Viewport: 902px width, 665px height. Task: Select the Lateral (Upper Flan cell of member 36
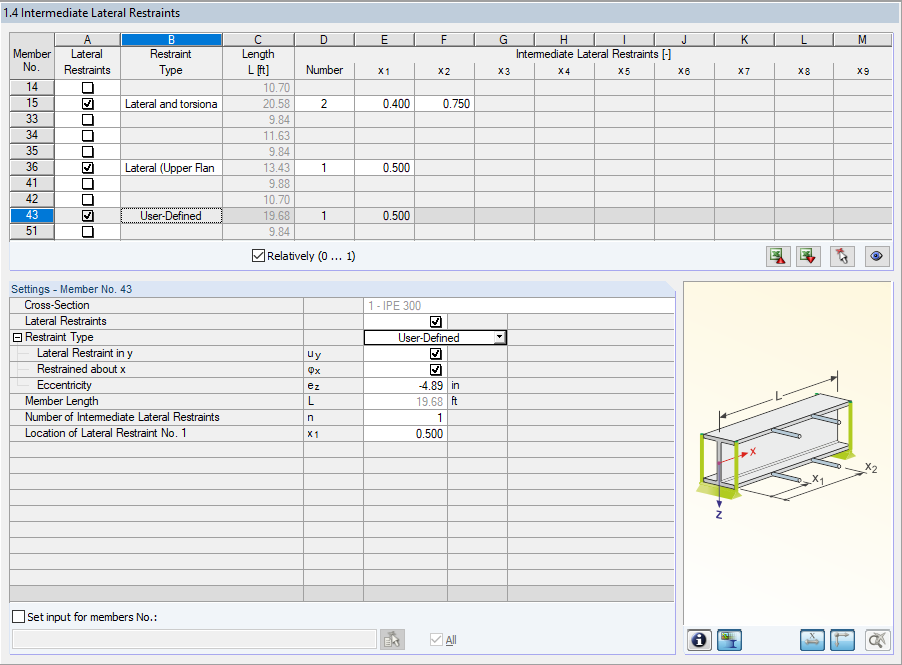coord(171,167)
